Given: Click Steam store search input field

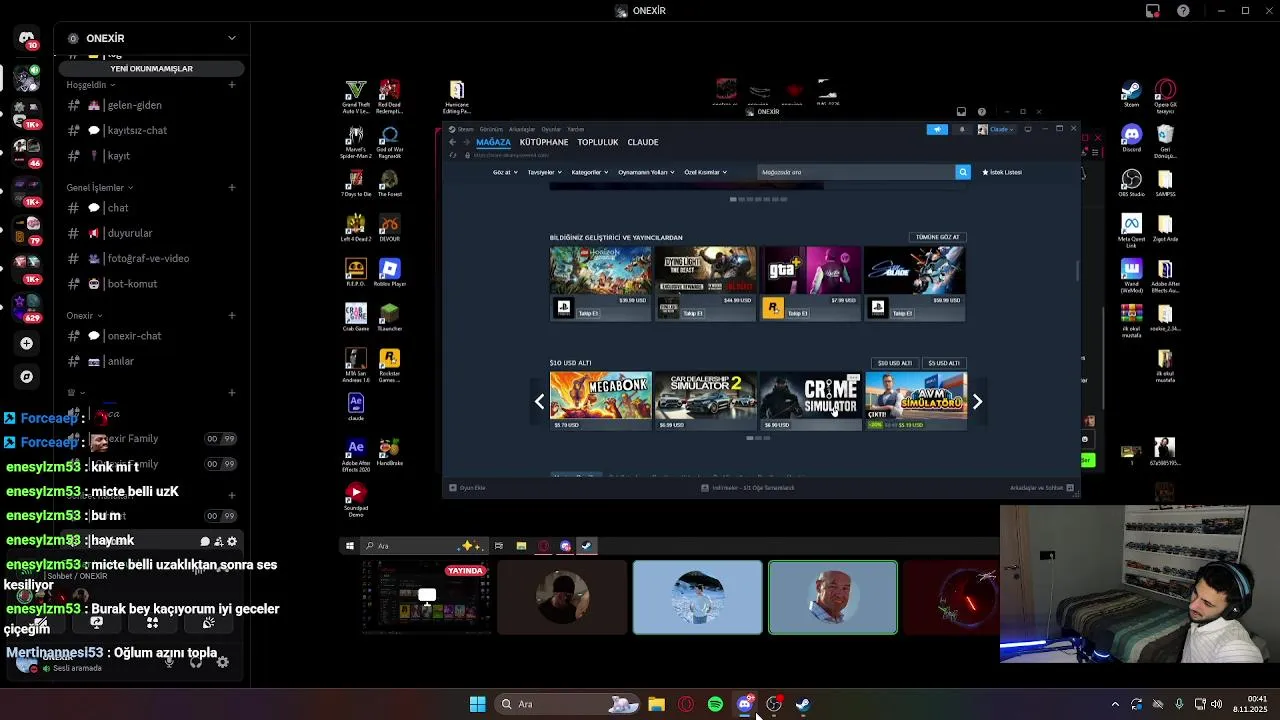Looking at the screenshot, I should (x=856, y=172).
